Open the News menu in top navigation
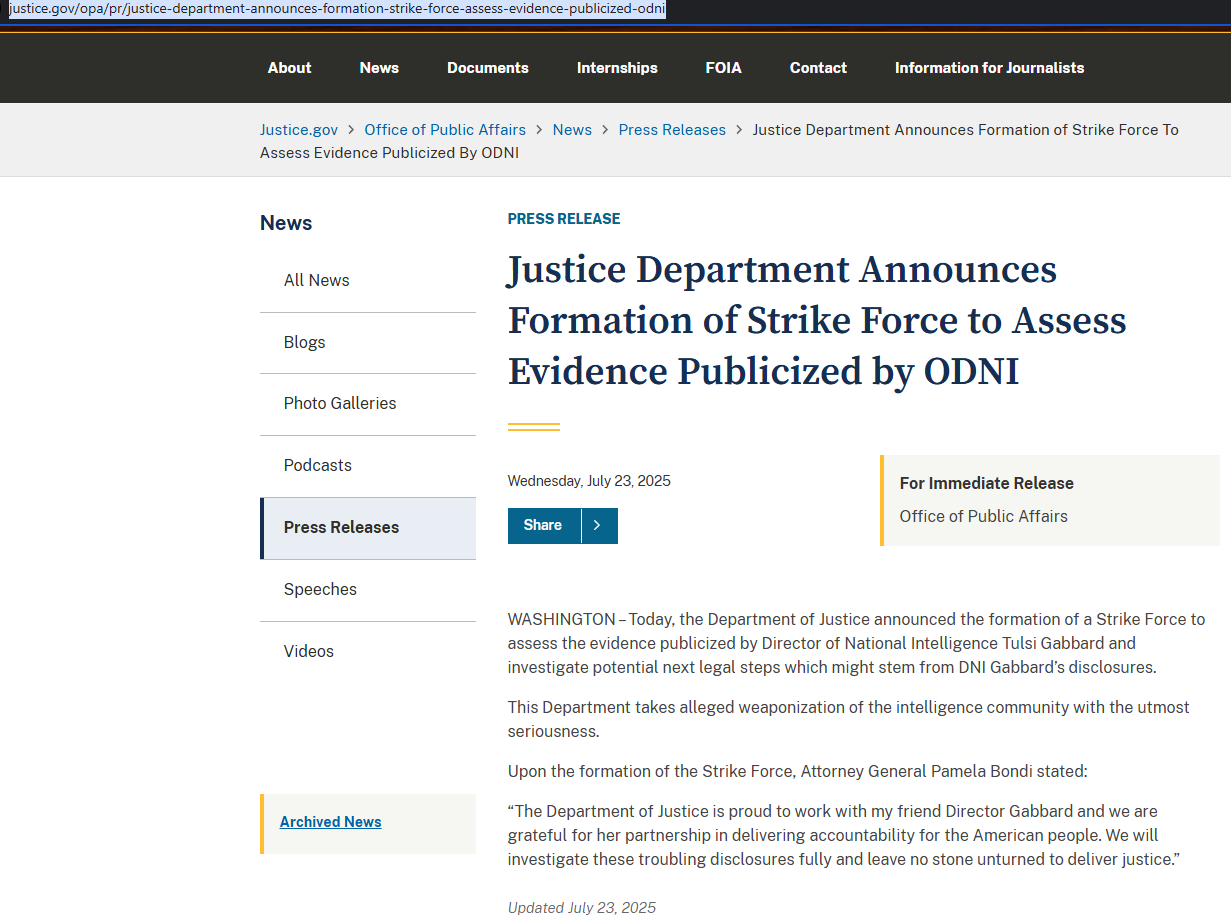This screenshot has height=921, width=1231. coord(379,68)
